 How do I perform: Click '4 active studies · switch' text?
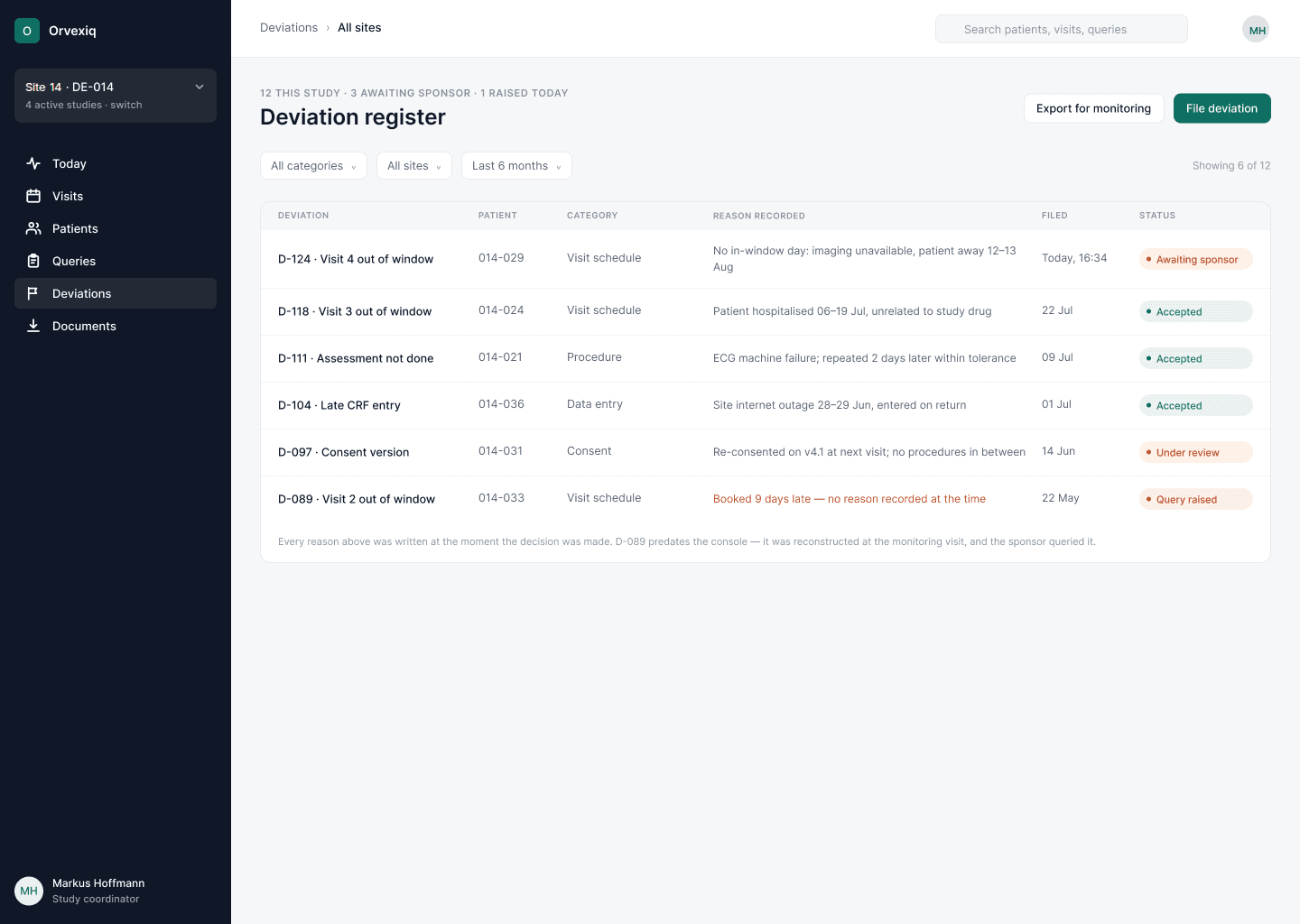[x=84, y=105]
